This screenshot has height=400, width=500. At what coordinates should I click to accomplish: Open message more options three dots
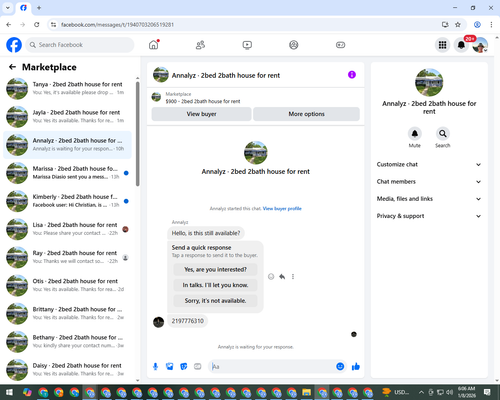click(x=293, y=276)
